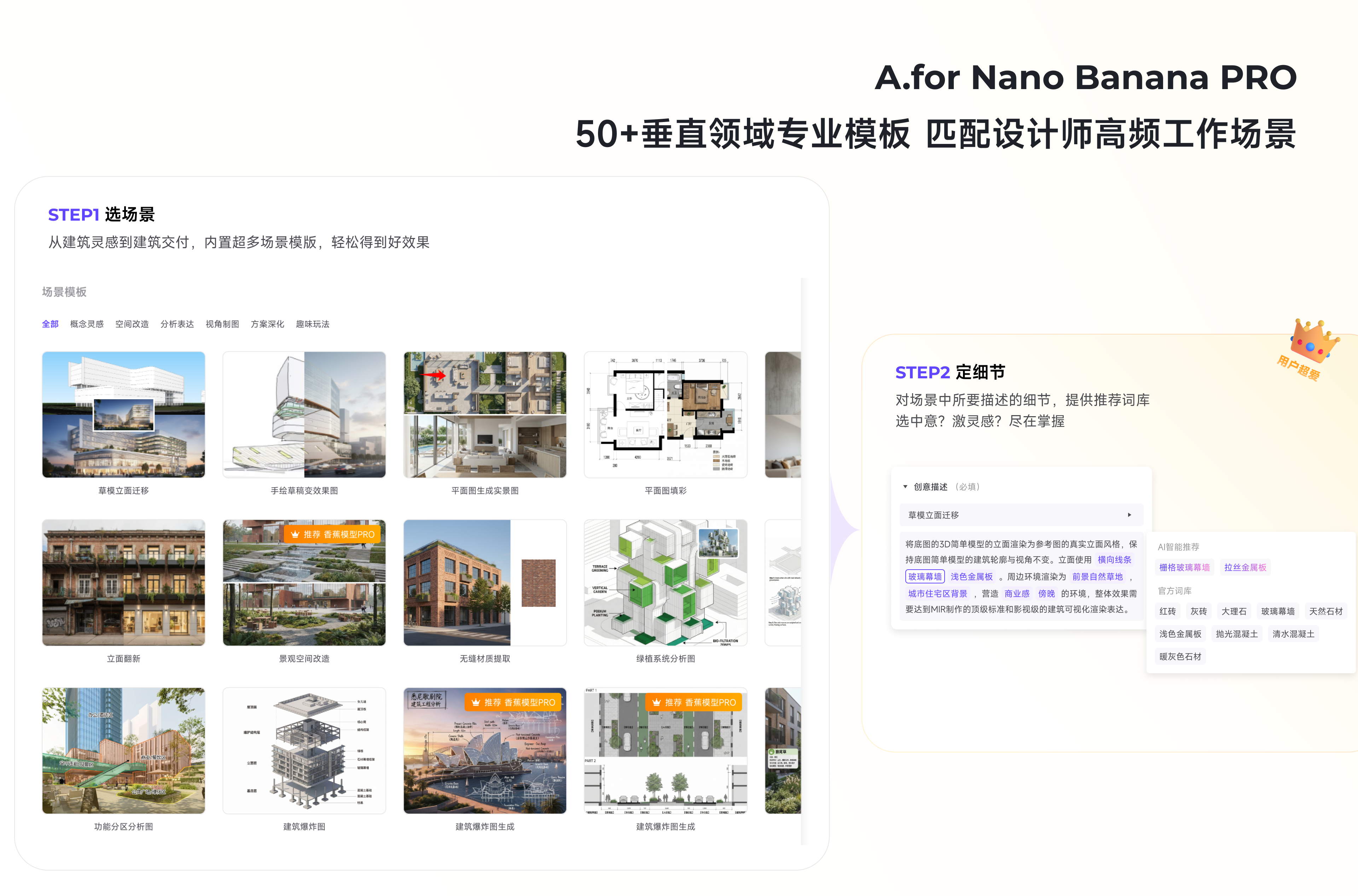Viewport: 1358px width, 896px height.
Task: Choose the 无缝材质提取 brick thumbnail
Action: pos(485,582)
